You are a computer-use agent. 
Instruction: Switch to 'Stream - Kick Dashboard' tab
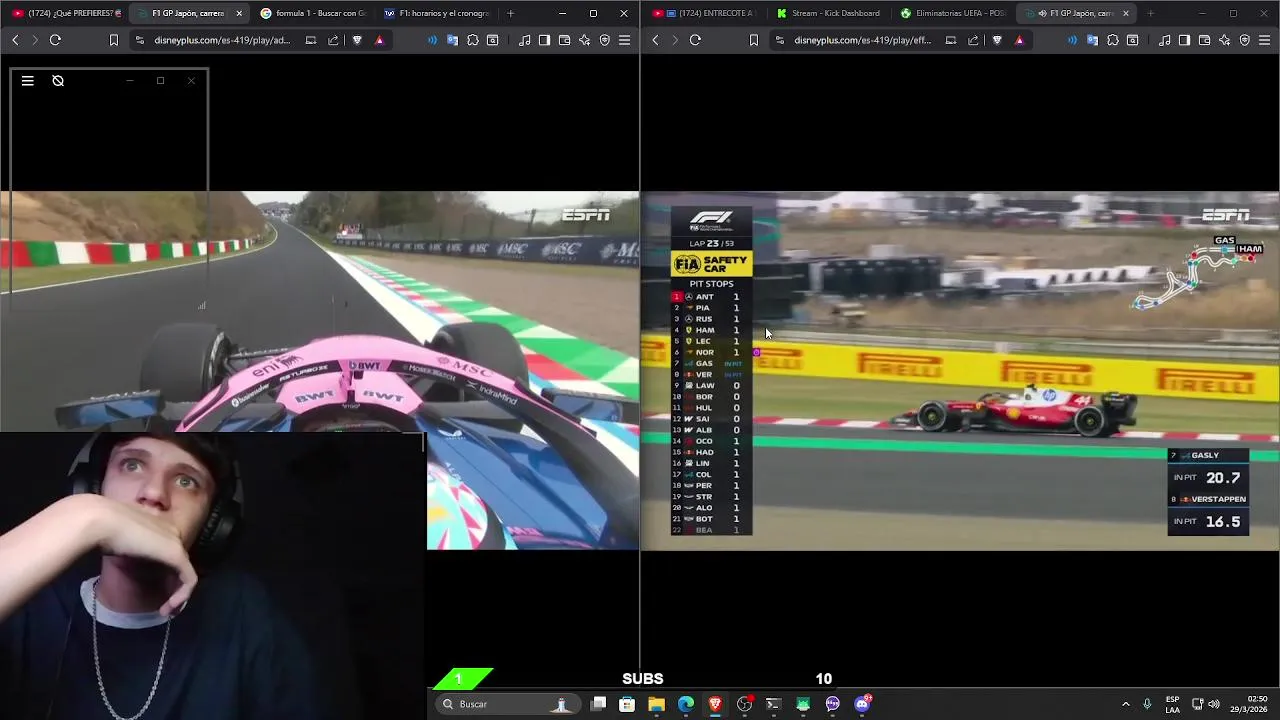point(830,13)
